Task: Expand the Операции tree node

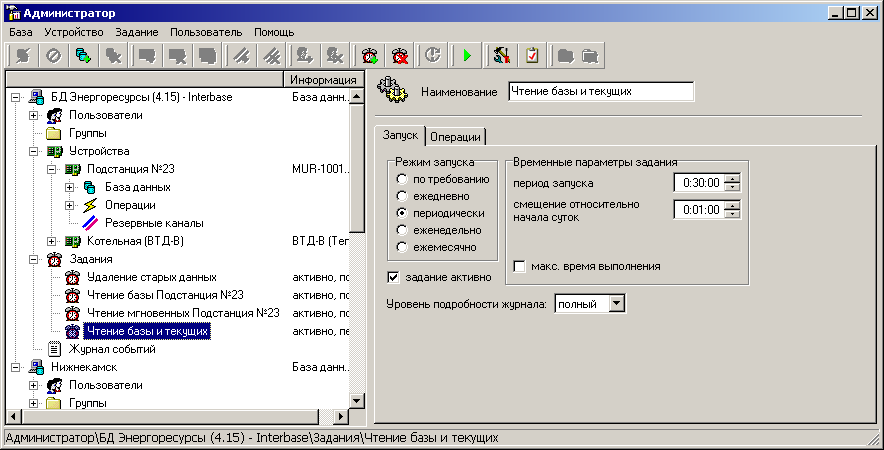Action: click(x=70, y=206)
